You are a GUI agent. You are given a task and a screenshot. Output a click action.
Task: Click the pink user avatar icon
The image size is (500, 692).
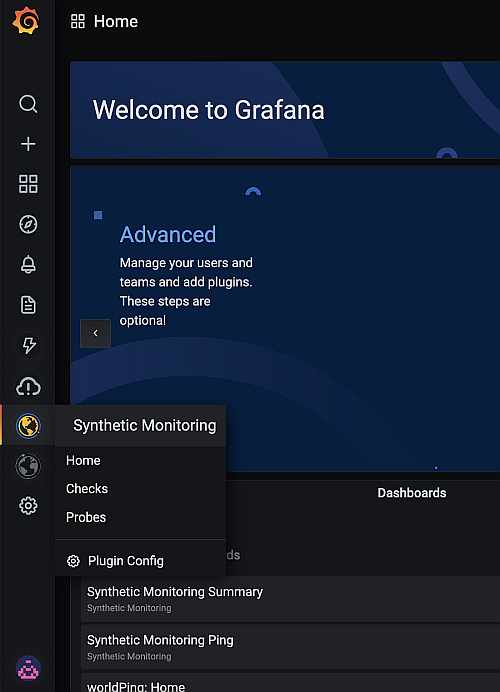[28, 668]
